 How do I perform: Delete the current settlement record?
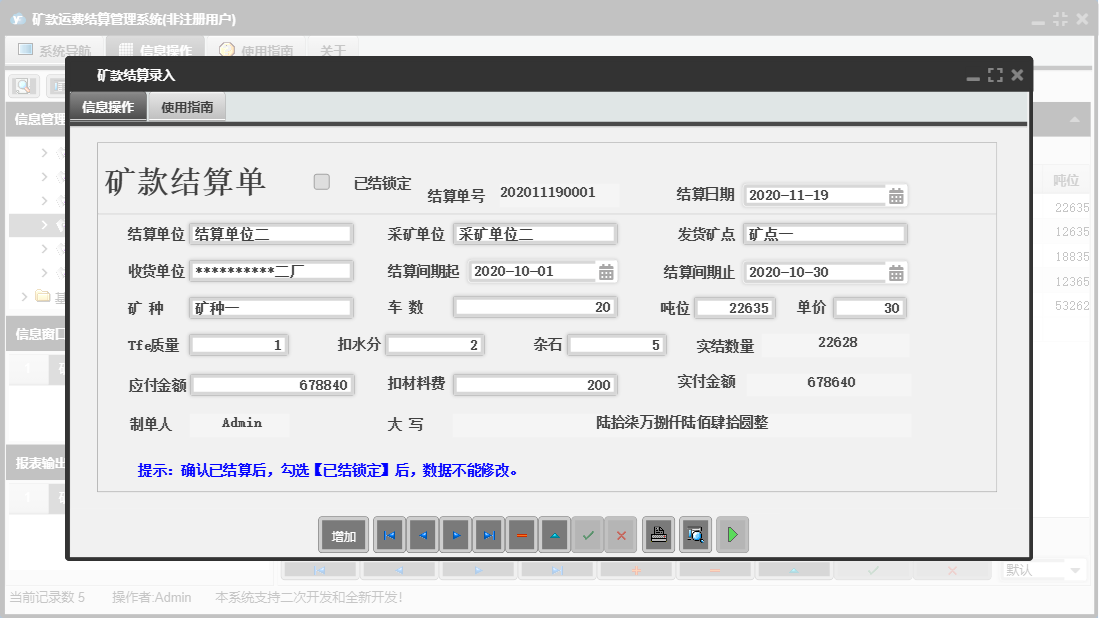[x=521, y=535]
